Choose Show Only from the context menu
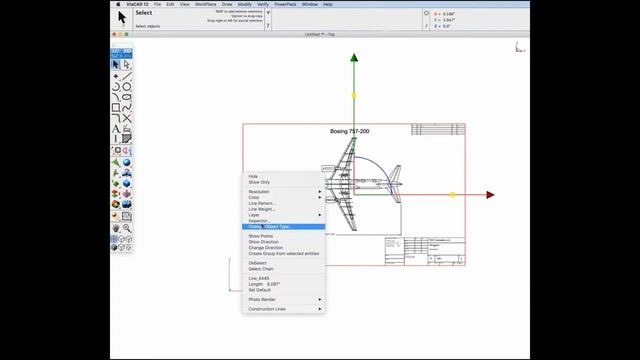 click(x=284, y=182)
